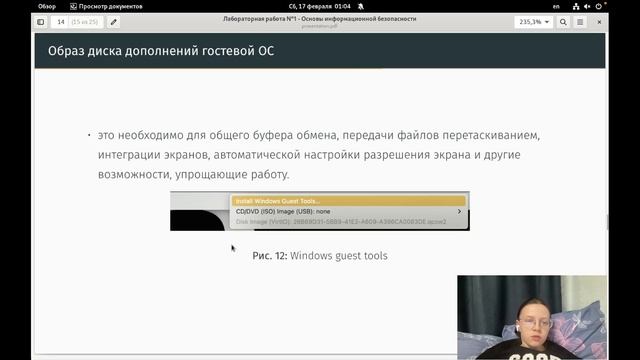This screenshot has height=360, width=640.
Task: Open the annotation pencil tool
Action: (x=113, y=22)
